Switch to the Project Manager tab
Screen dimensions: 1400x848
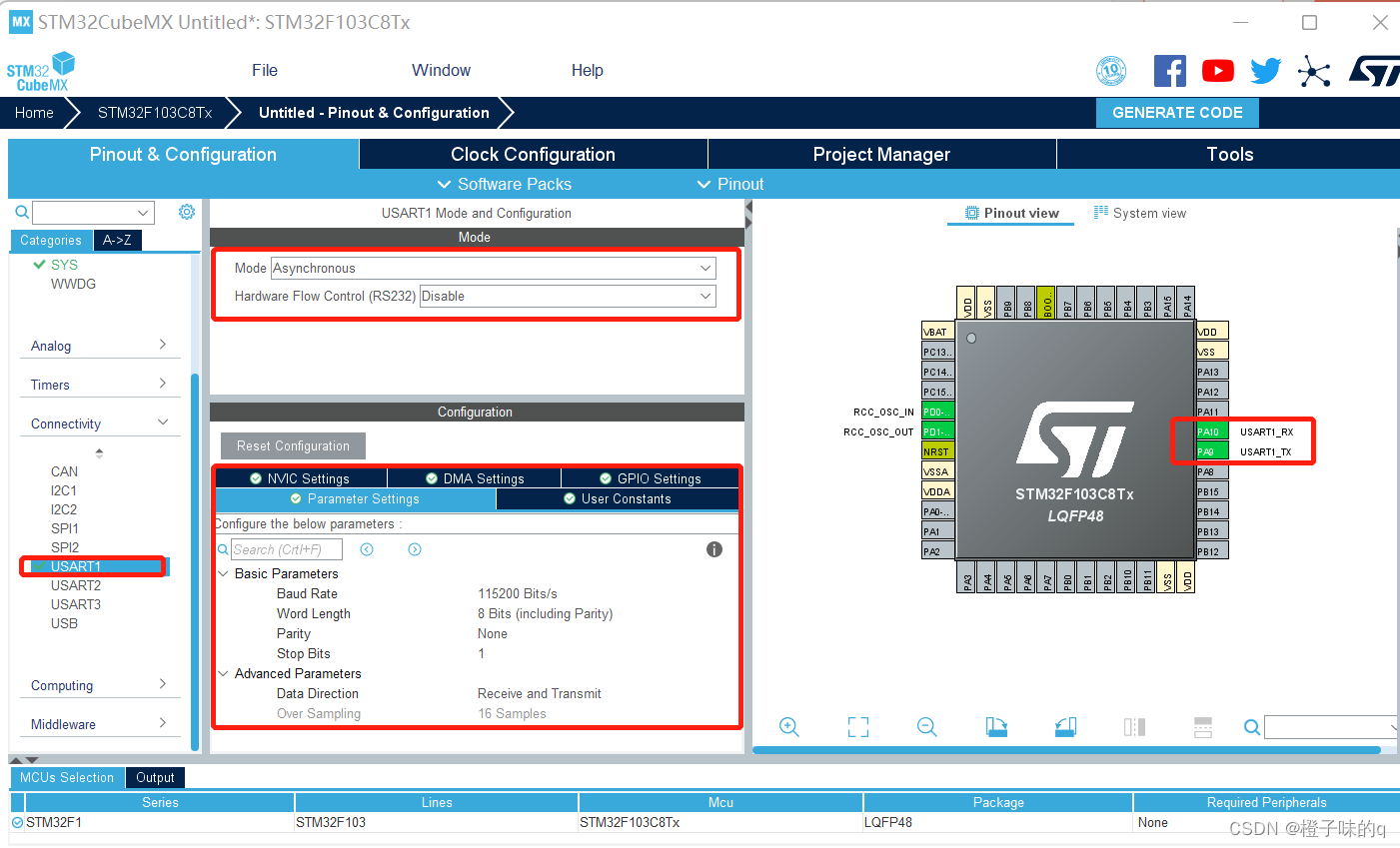point(881,154)
